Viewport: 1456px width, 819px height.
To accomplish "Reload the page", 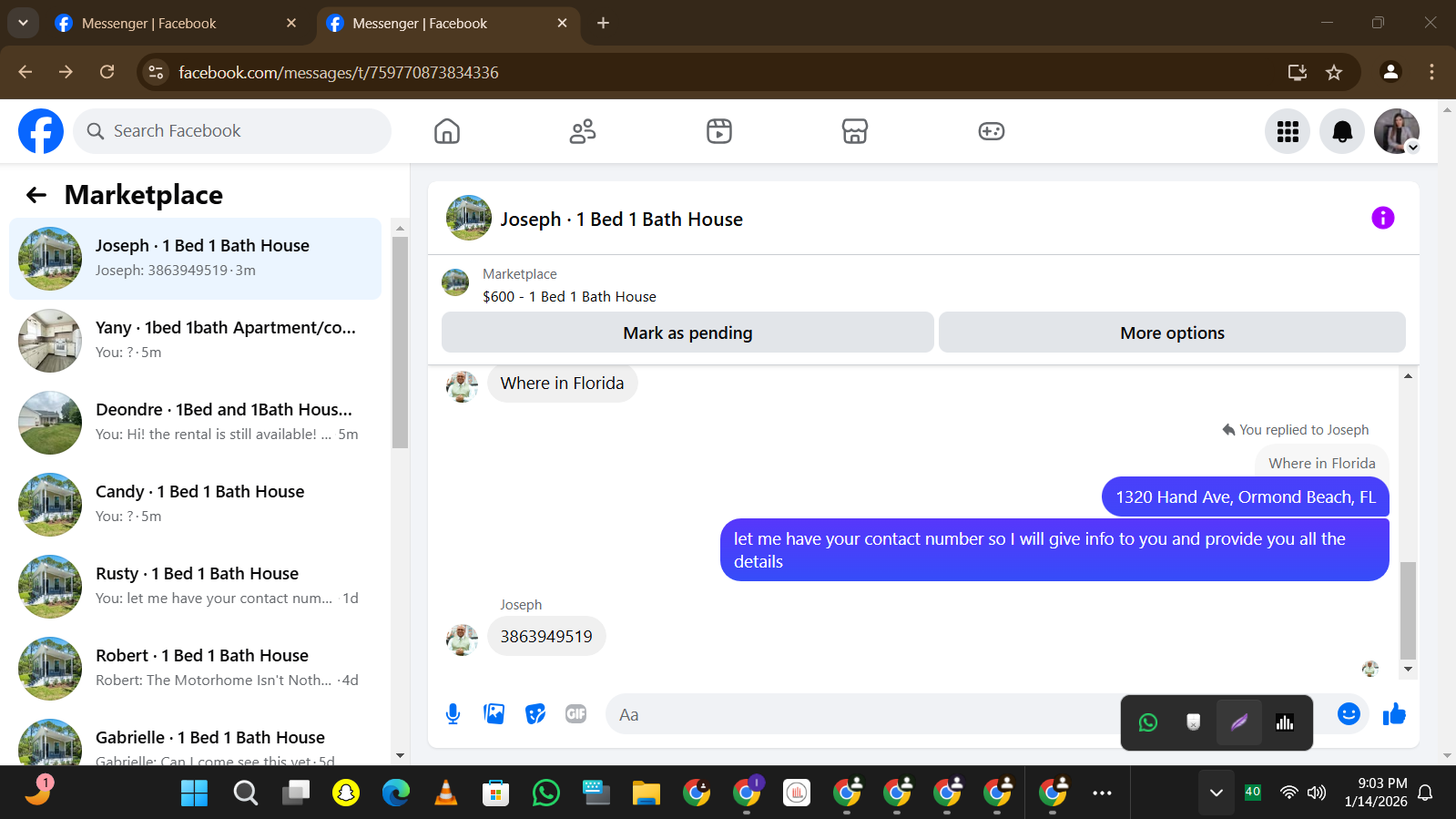I will point(107,72).
